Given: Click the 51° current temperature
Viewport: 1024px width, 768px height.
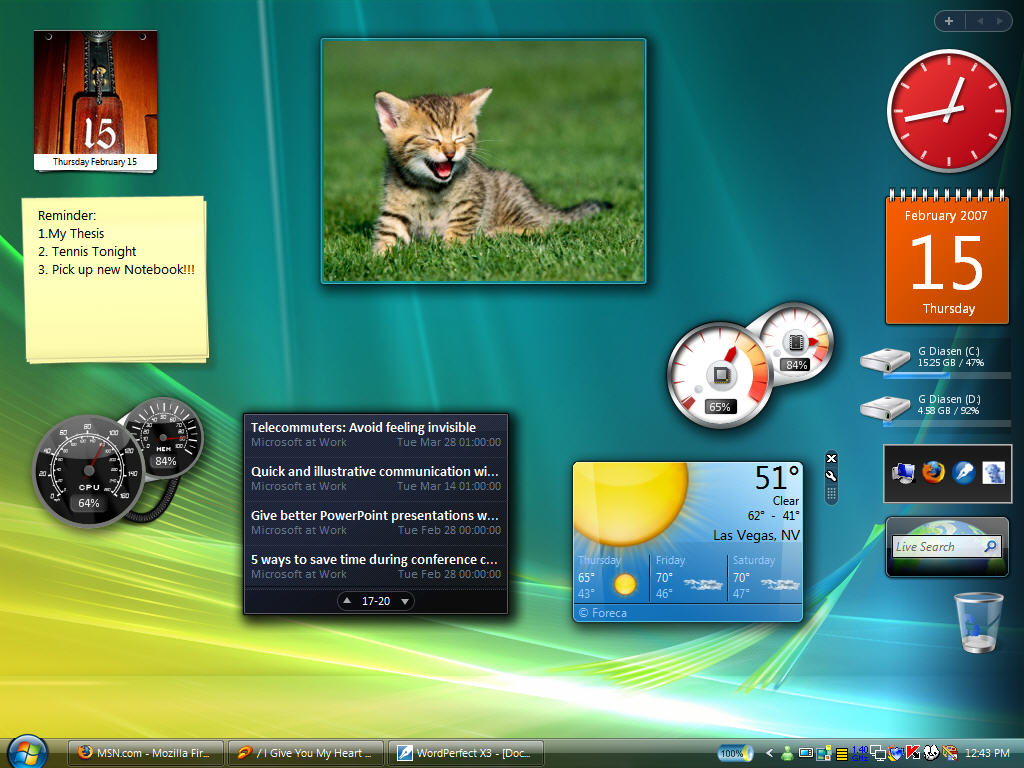Looking at the screenshot, I should coord(777,478).
